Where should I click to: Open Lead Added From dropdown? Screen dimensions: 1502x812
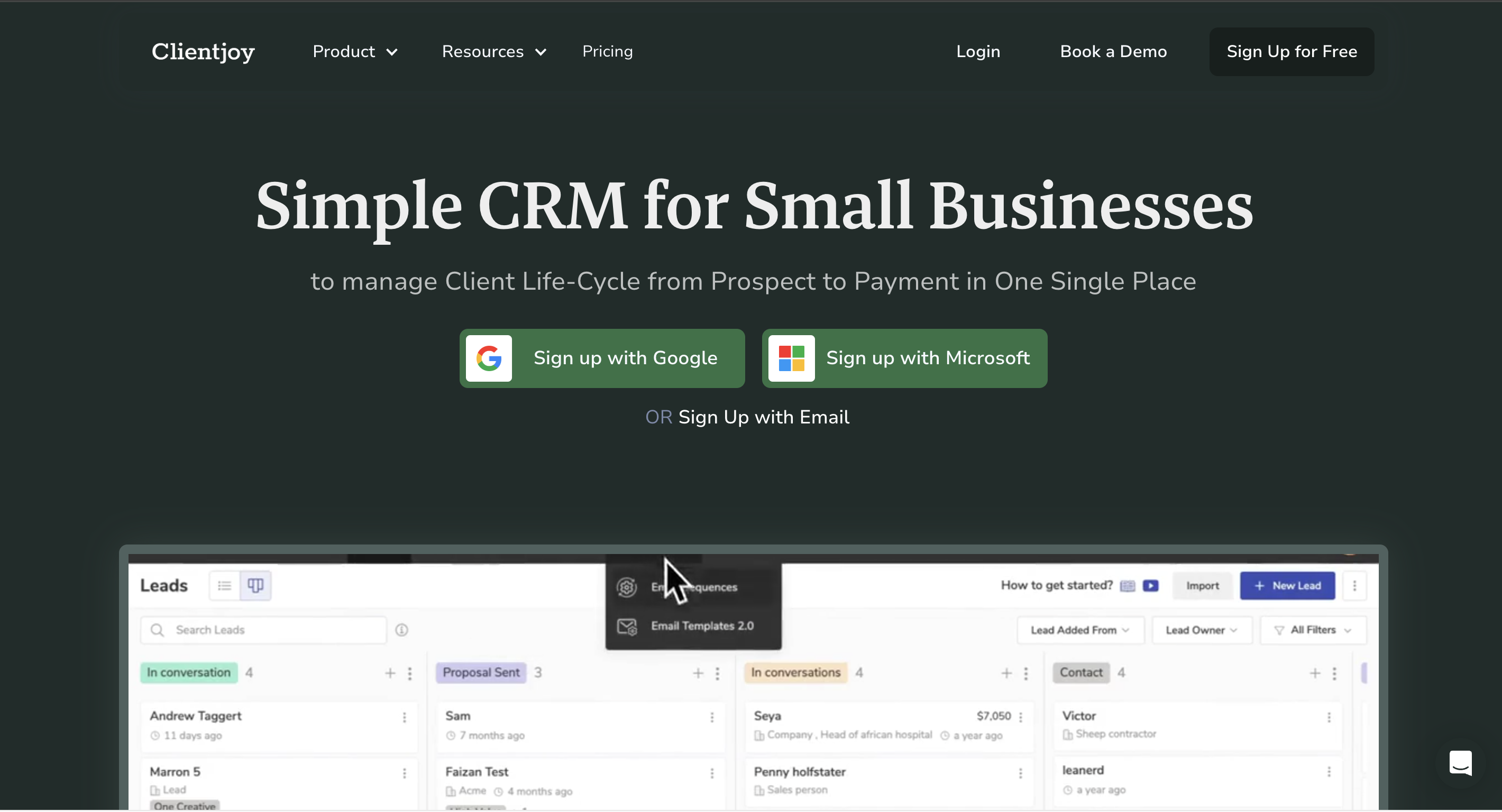point(1080,630)
